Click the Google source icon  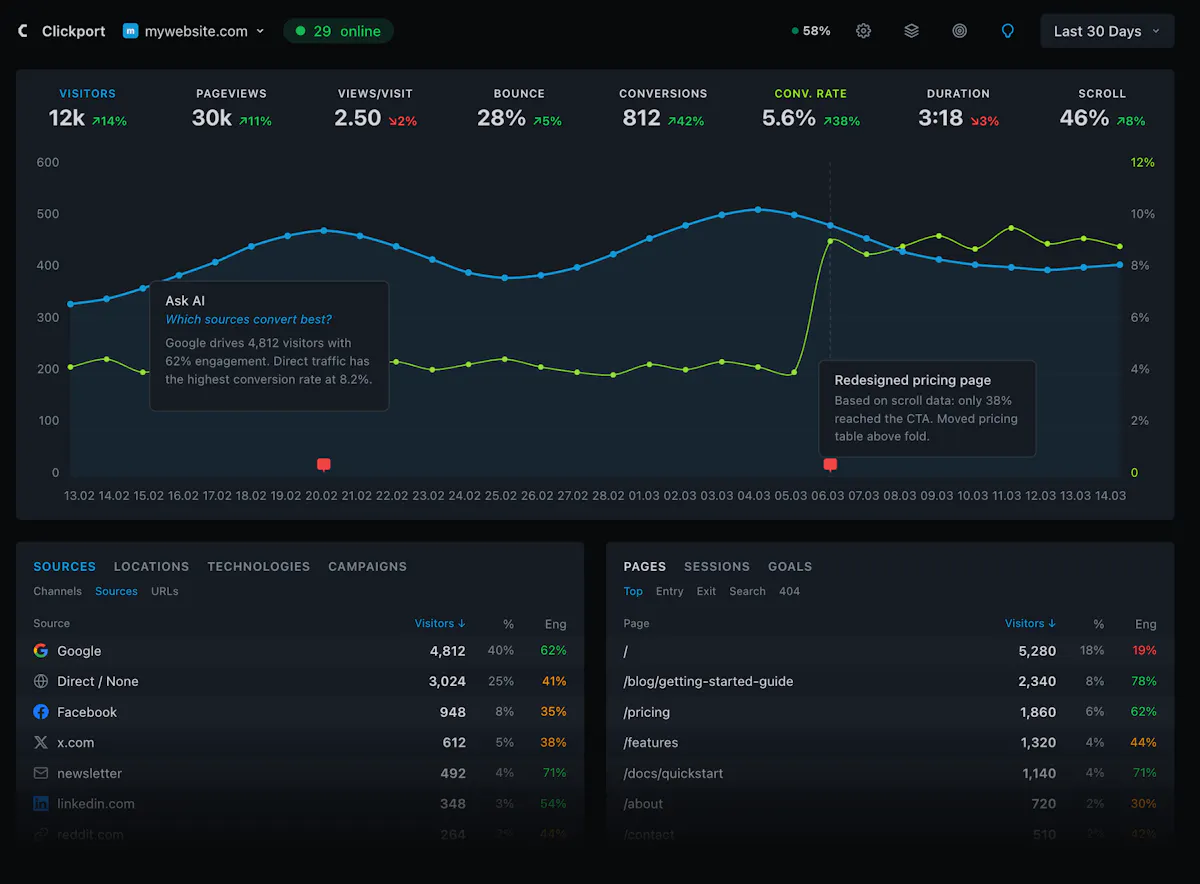pos(41,650)
